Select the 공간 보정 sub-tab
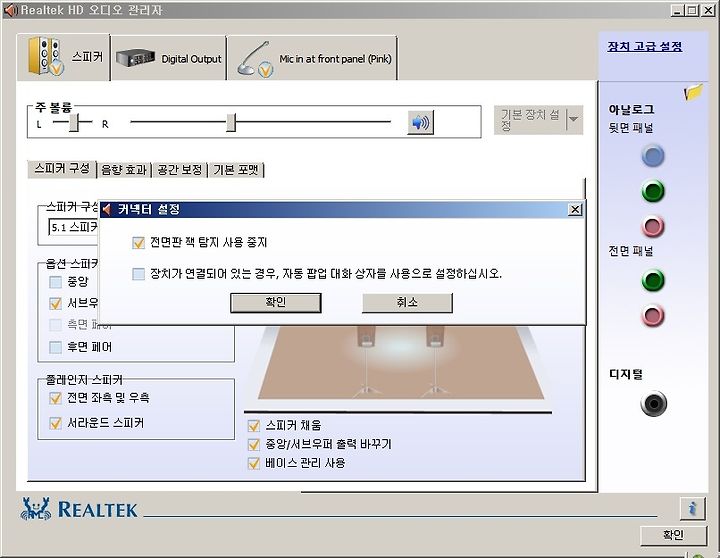The image size is (720, 558). (180, 170)
